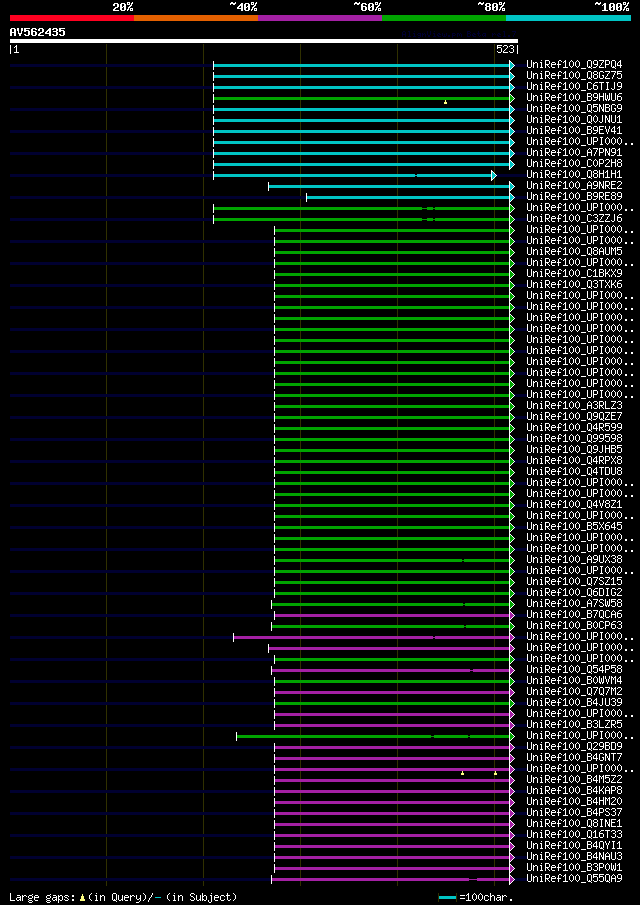Select the UniRef100_B4QYI1 label
This screenshot has width=640, height=905.
click(x=574, y=846)
